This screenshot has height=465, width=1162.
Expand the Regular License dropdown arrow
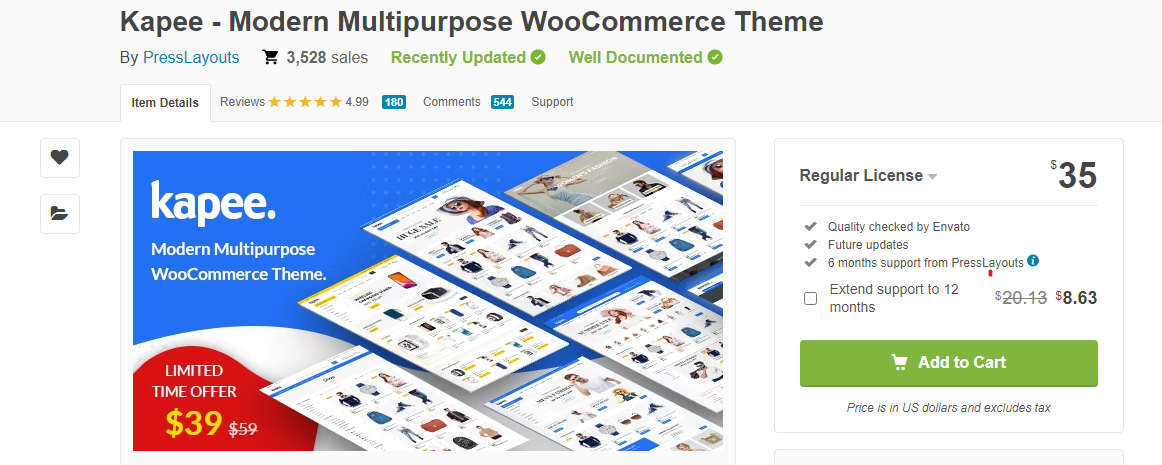932,177
